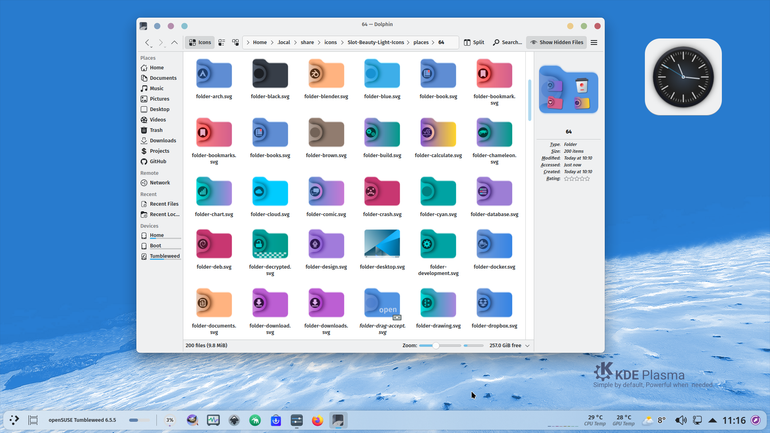
Task: Switch to Details view mode icon
Action: (x=236, y=42)
